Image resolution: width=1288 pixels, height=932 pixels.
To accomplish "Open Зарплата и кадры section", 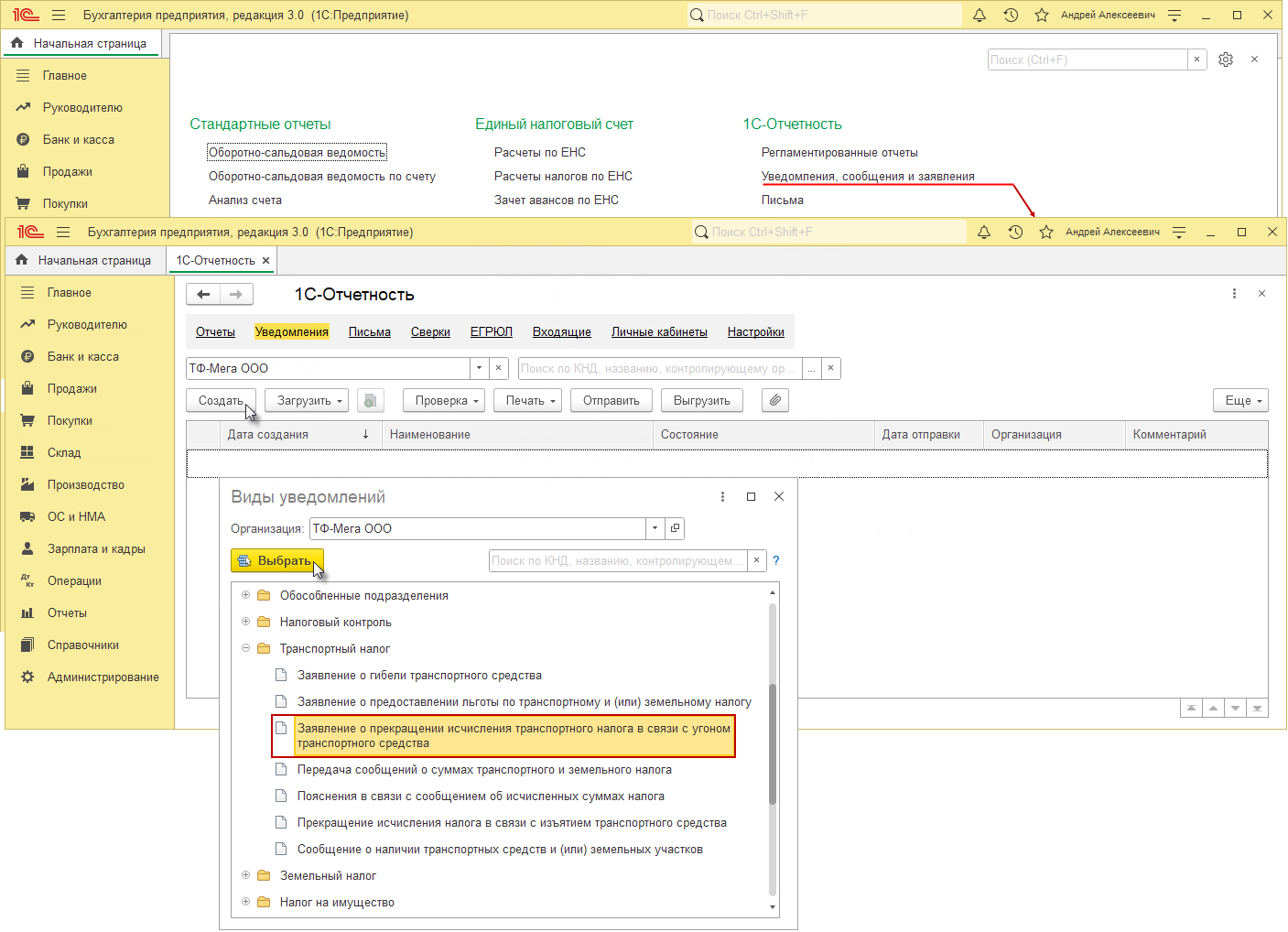I will pyautogui.click(x=96, y=549).
